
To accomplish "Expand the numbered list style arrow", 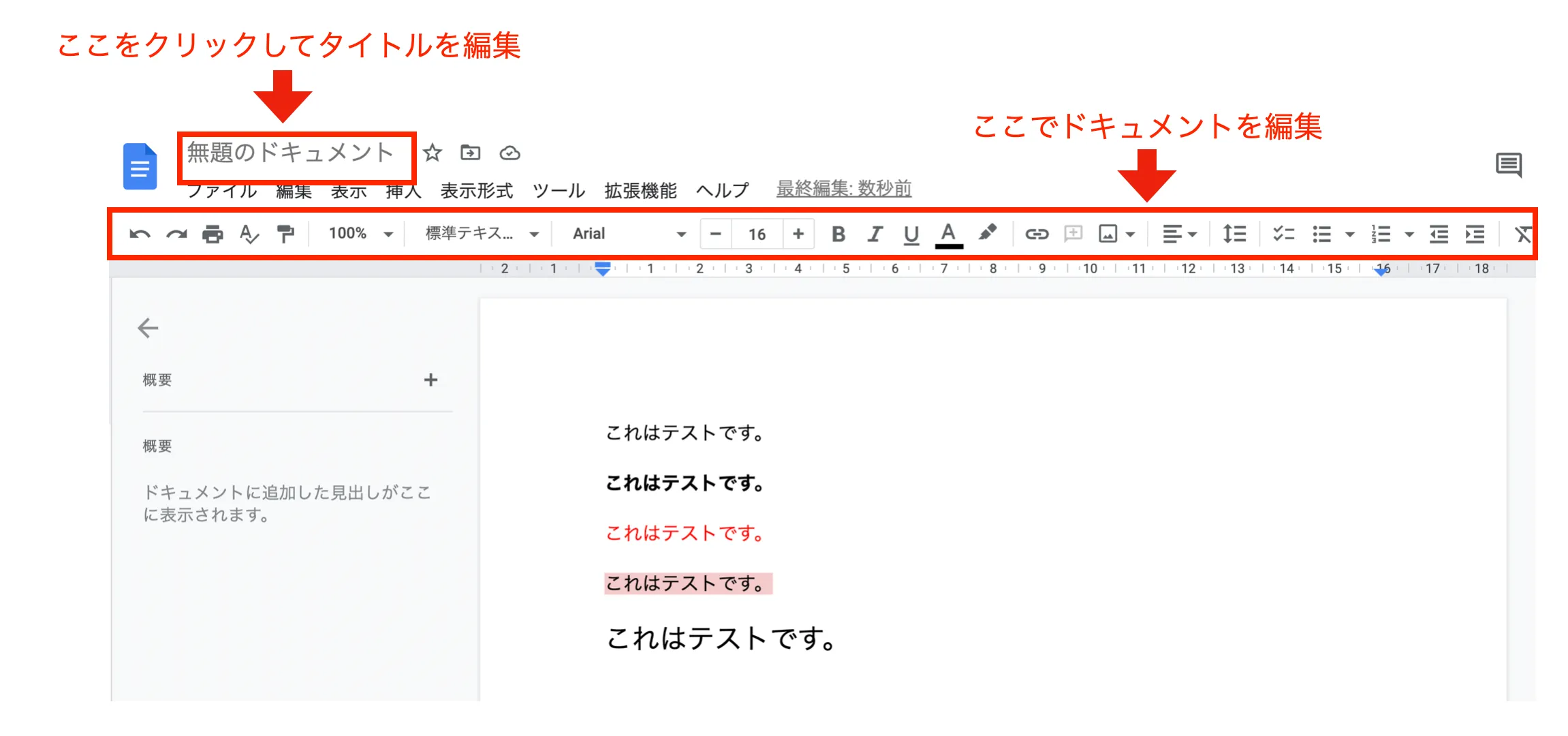I will coord(1409,235).
